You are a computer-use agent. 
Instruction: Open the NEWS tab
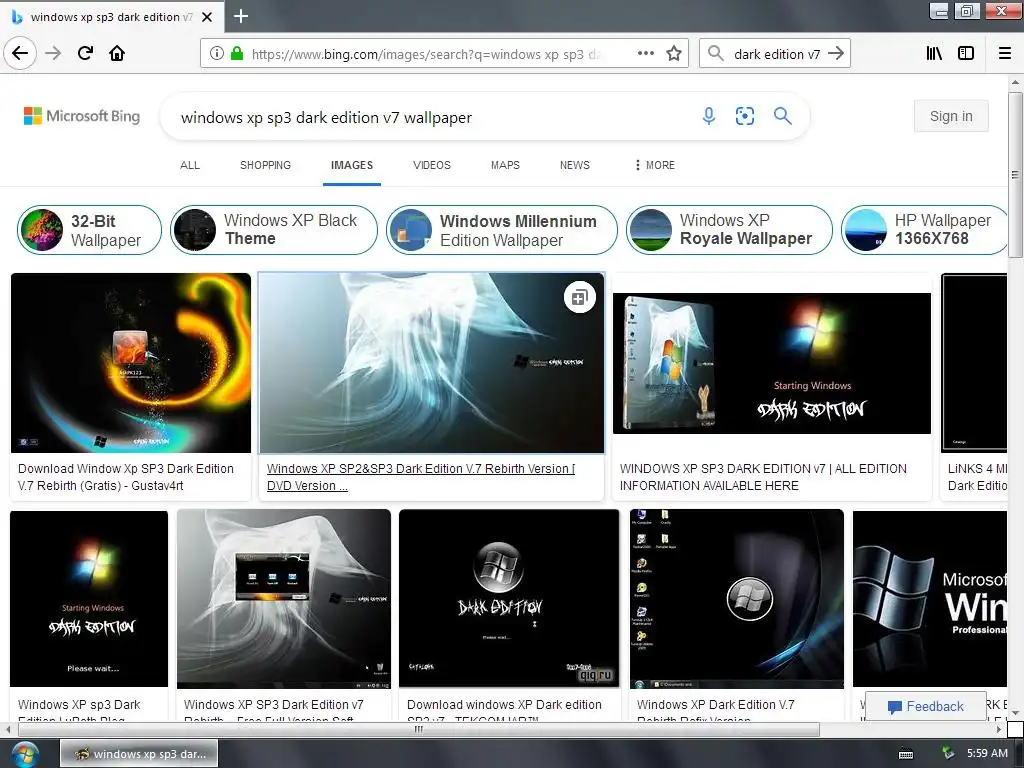[x=575, y=165]
